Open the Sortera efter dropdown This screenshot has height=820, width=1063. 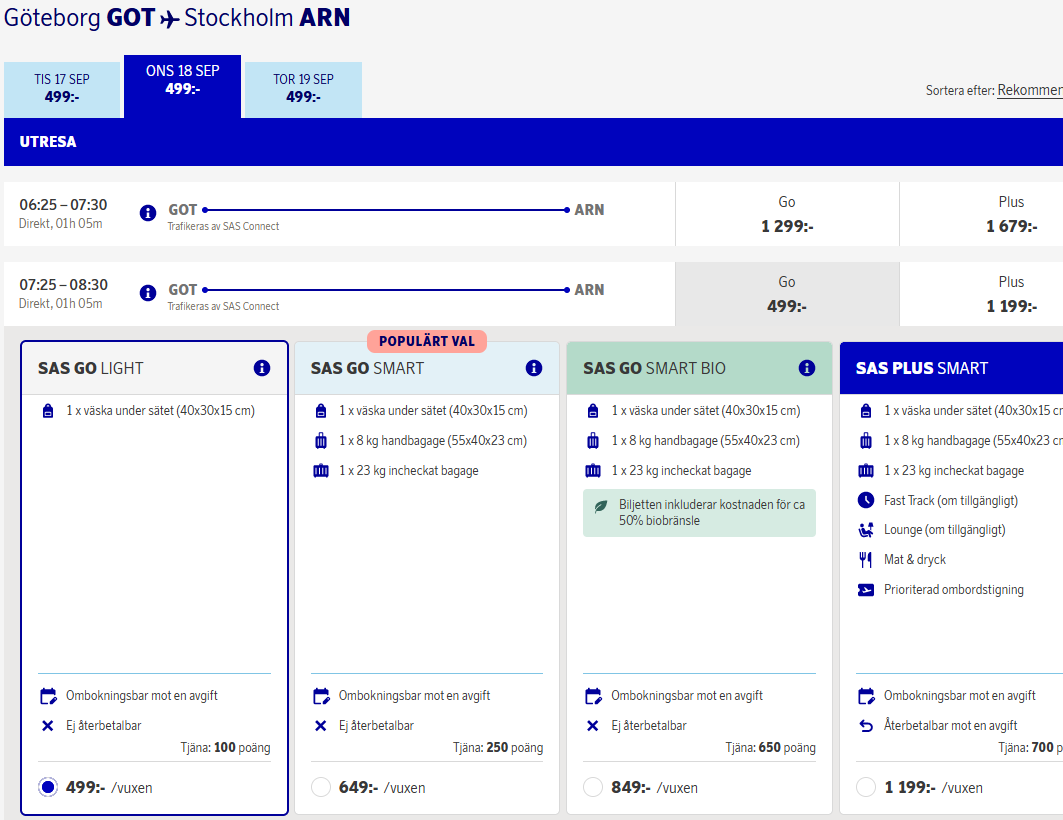1029,90
